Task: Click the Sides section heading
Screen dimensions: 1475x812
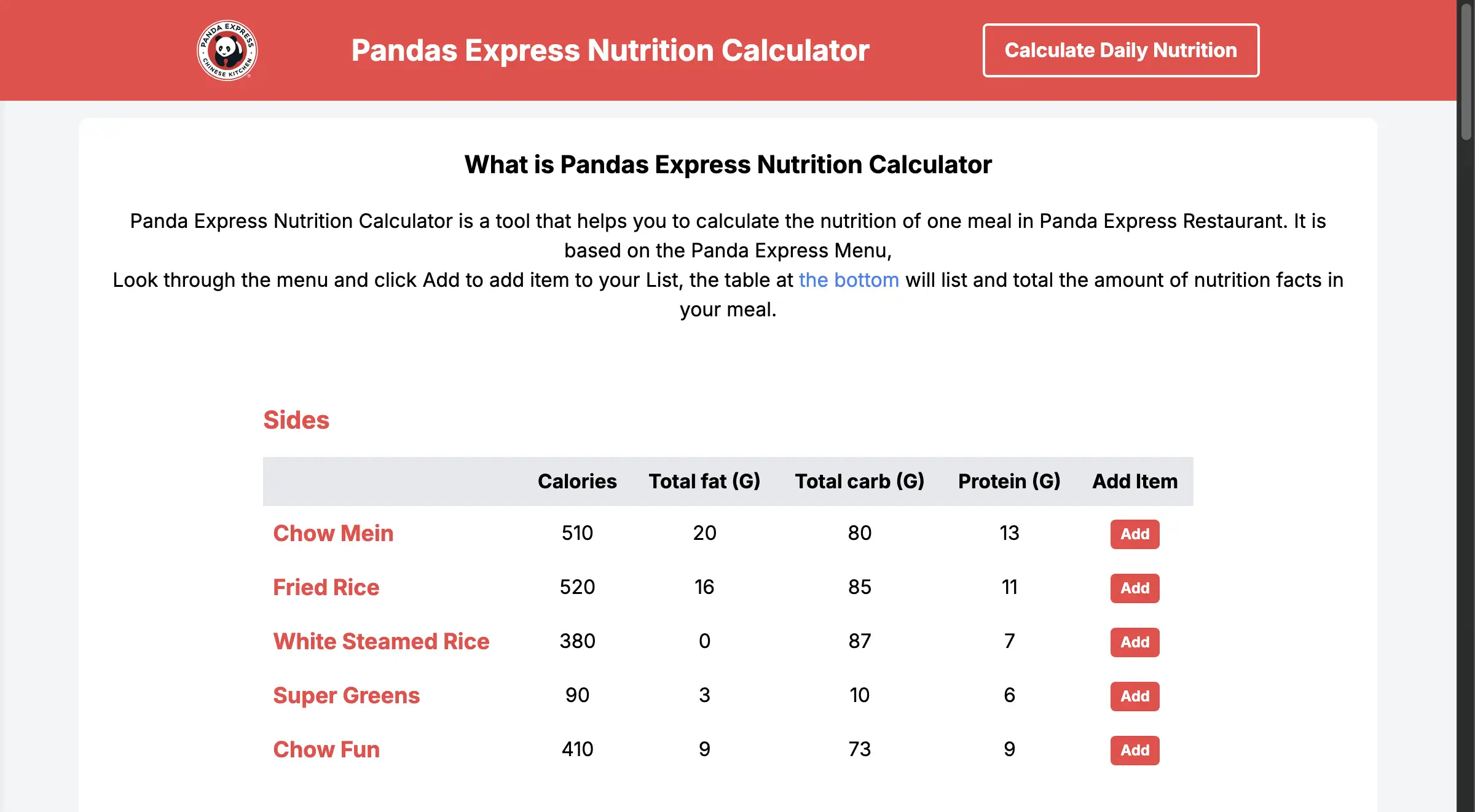Action: [x=296, y=420]
